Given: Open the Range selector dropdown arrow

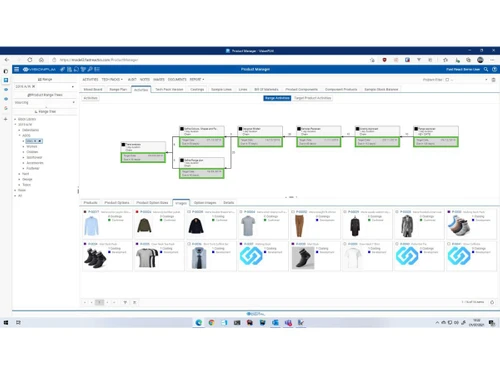Looking at the screenshot, I should [73, 87].
